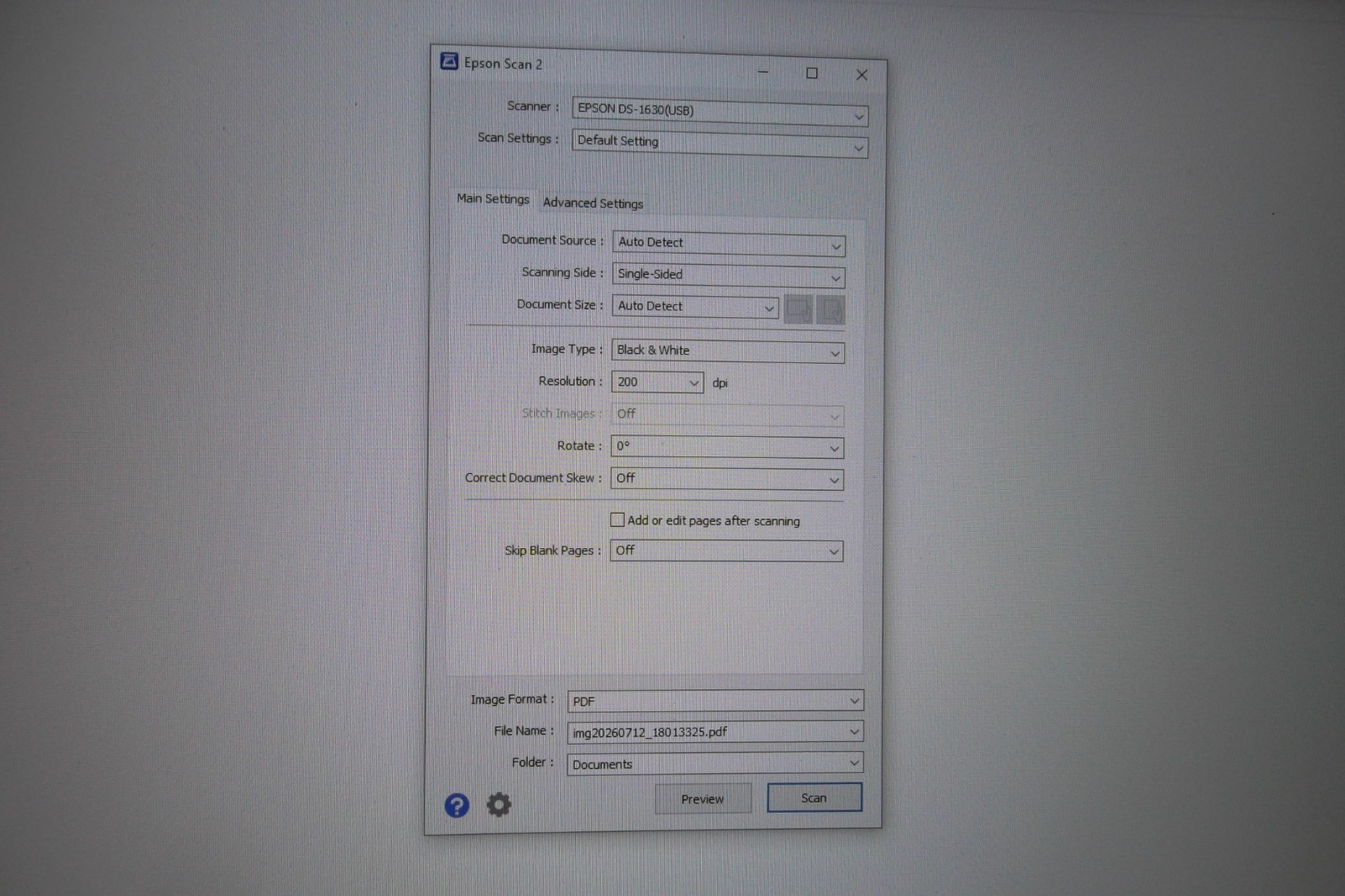Click the Add or edit pages label
Screen dimensions: 1345x896
(714, 521)
